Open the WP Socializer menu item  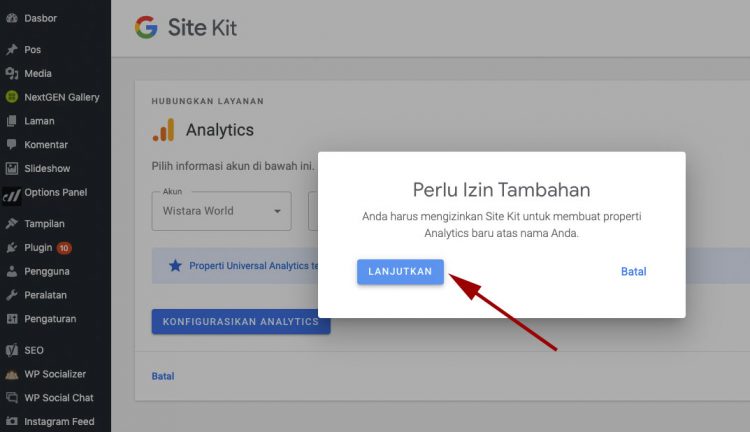tap(55, 374)
